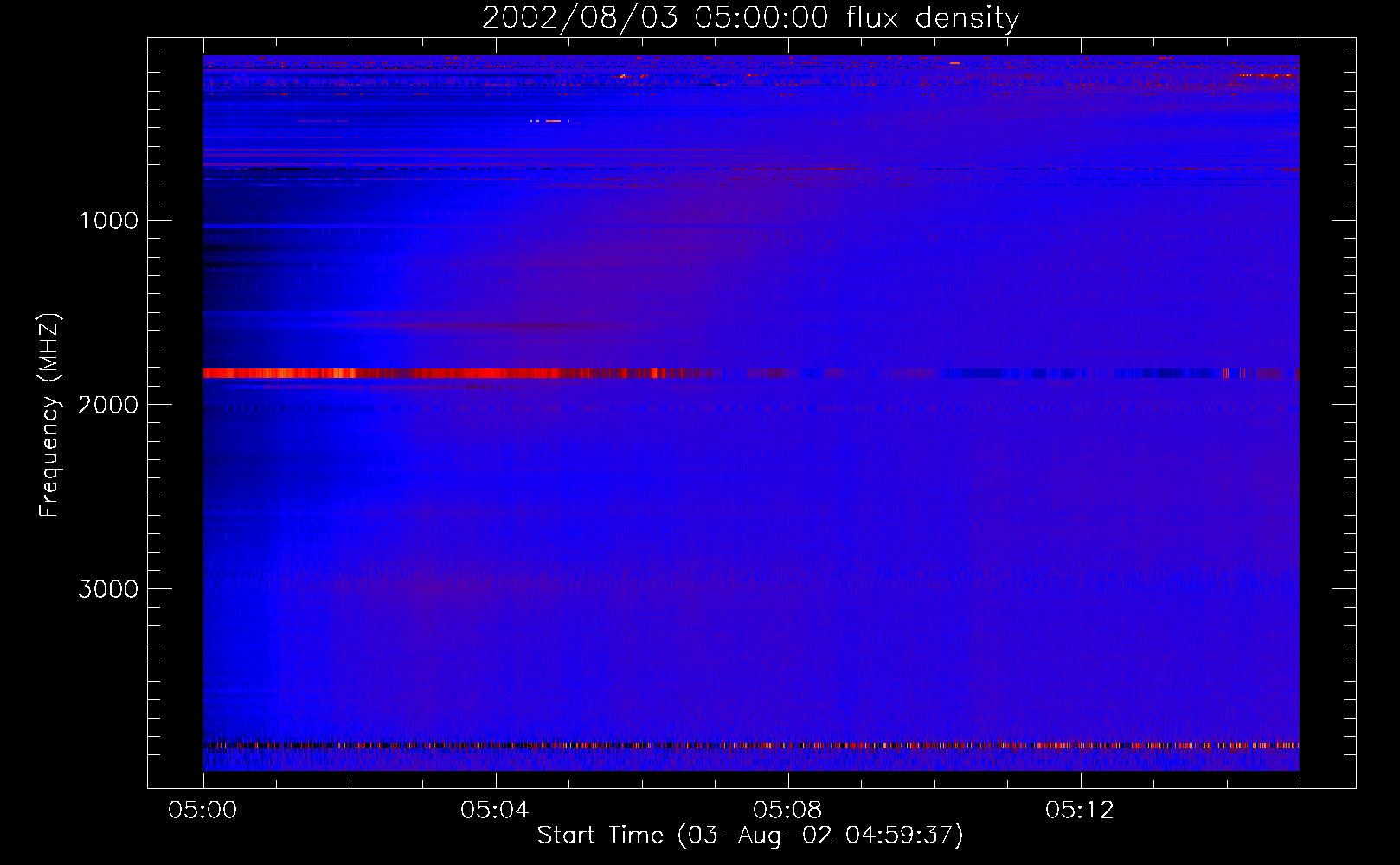The height and width of the screenshot is (865, 1400).
Task: Select the 1000 frequency tick label
Action: coord(108,221)
